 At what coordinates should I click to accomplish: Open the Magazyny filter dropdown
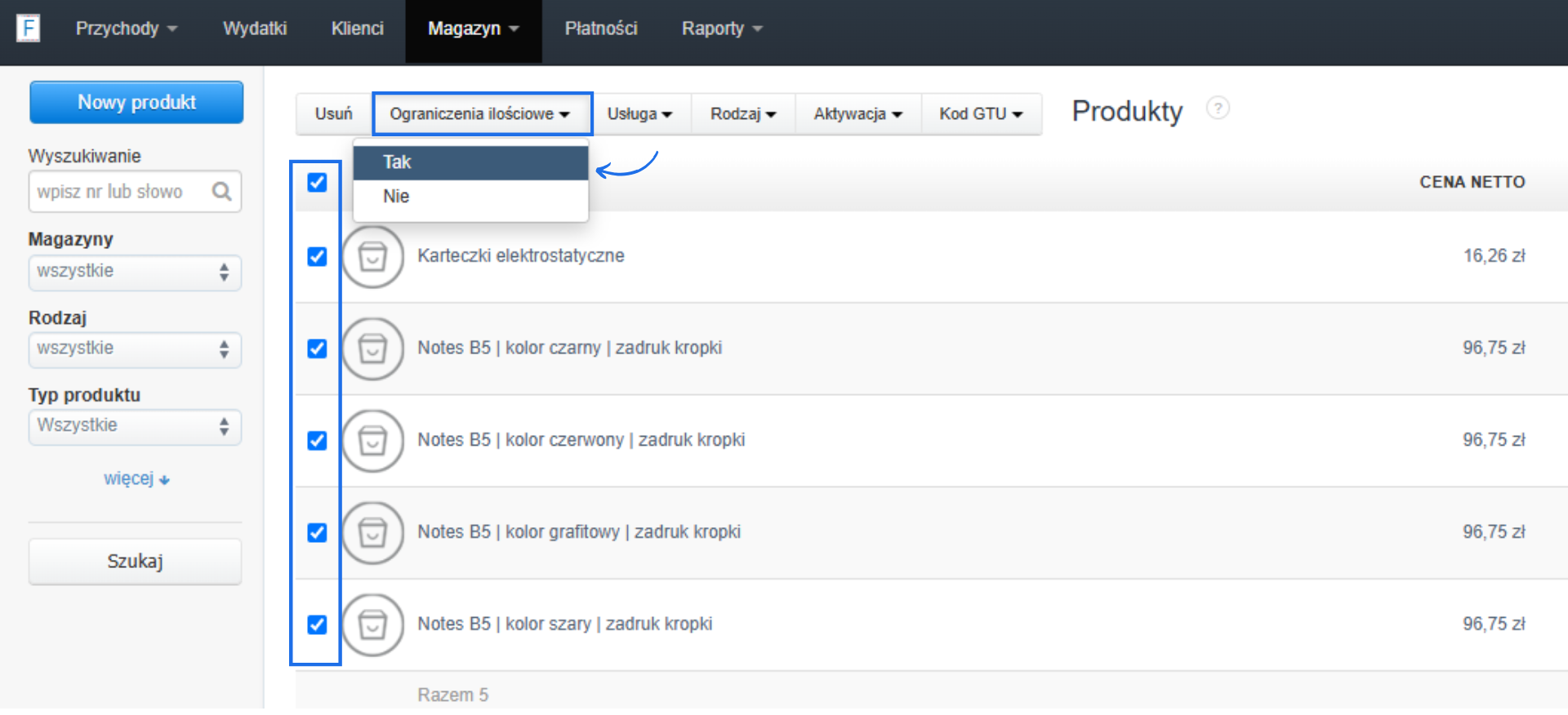point(135,272)
